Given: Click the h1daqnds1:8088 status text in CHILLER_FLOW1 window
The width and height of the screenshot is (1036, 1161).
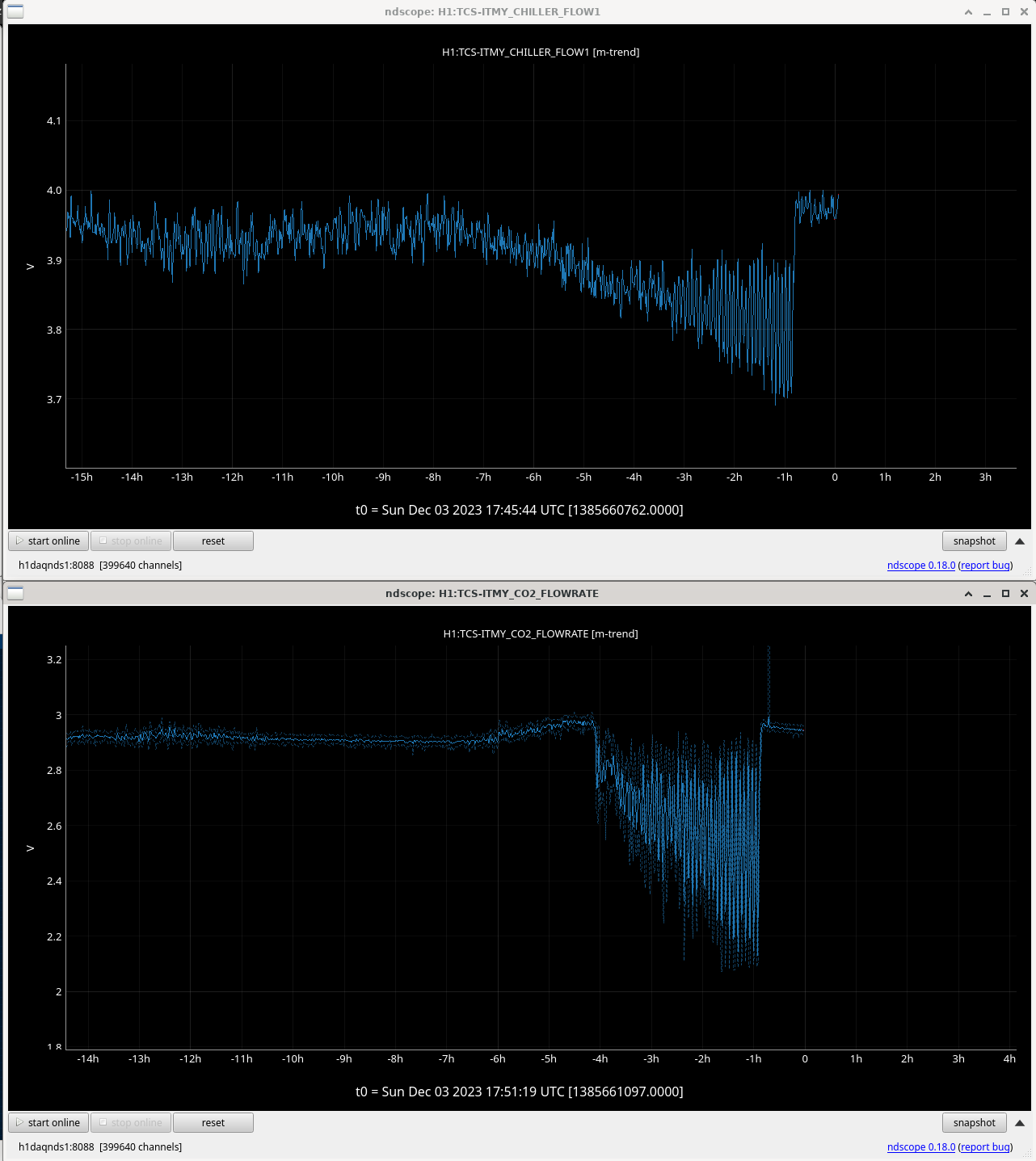Looking at the screenshot, I should click(100, 566).
